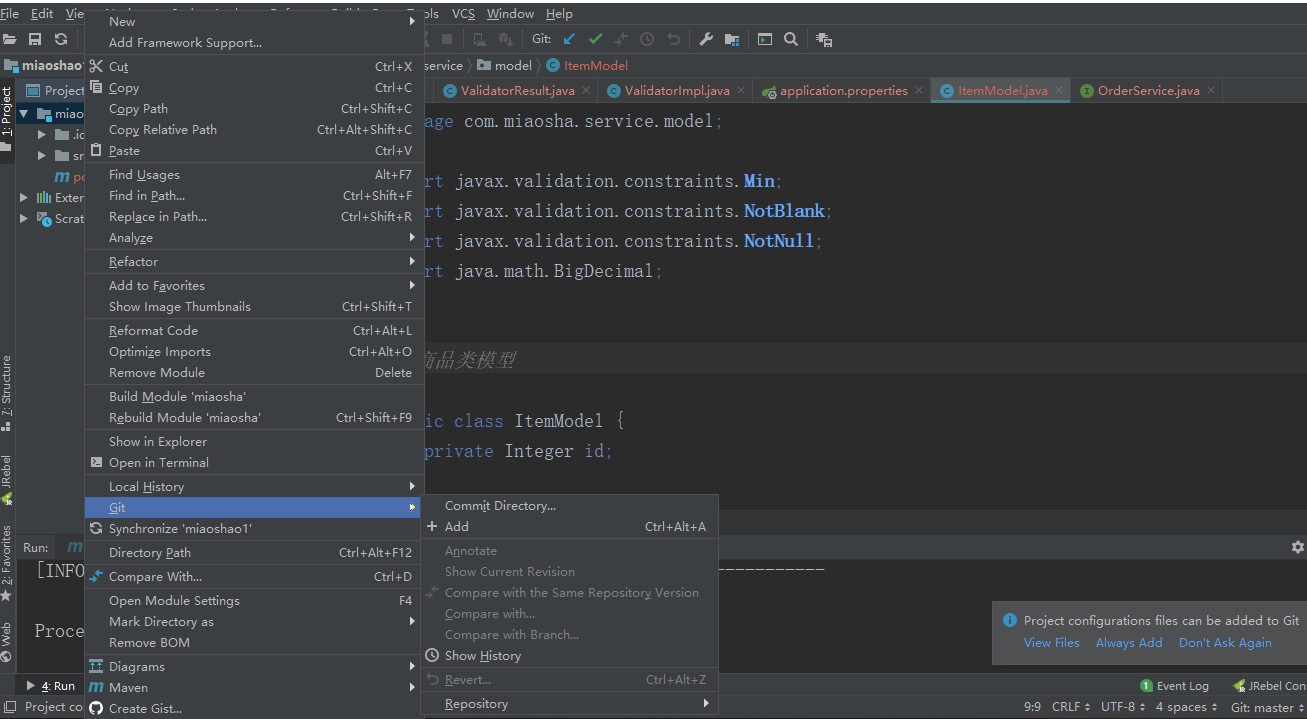The image size is (1307, 719).
Task: Click the Git Commit green checkmark
Action: pyautogui.click(x=595, y=39)
